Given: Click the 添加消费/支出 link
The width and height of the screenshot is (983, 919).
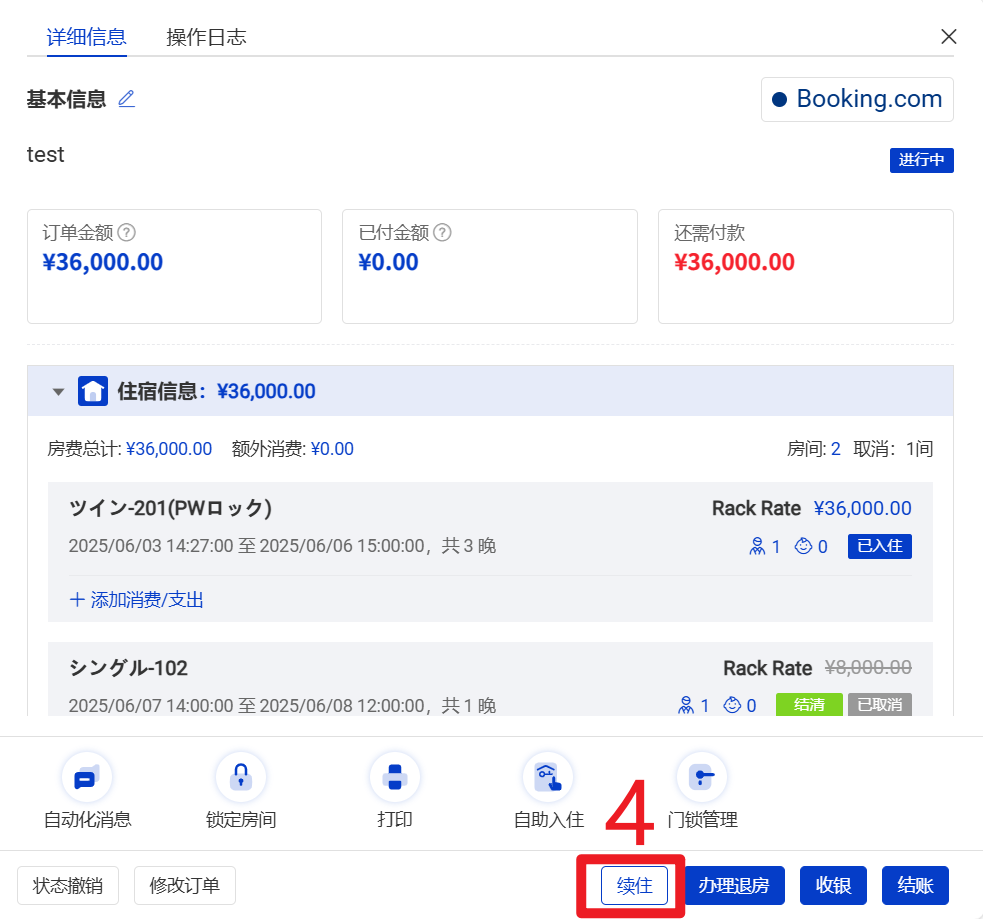Looking at the screenshot, I should (137, 600).
